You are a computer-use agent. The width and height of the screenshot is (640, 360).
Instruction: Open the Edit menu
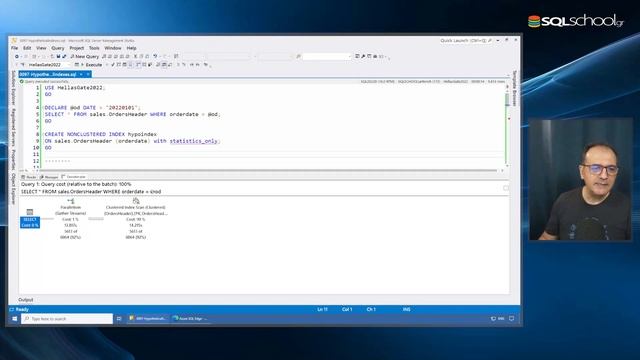[27, 48]
